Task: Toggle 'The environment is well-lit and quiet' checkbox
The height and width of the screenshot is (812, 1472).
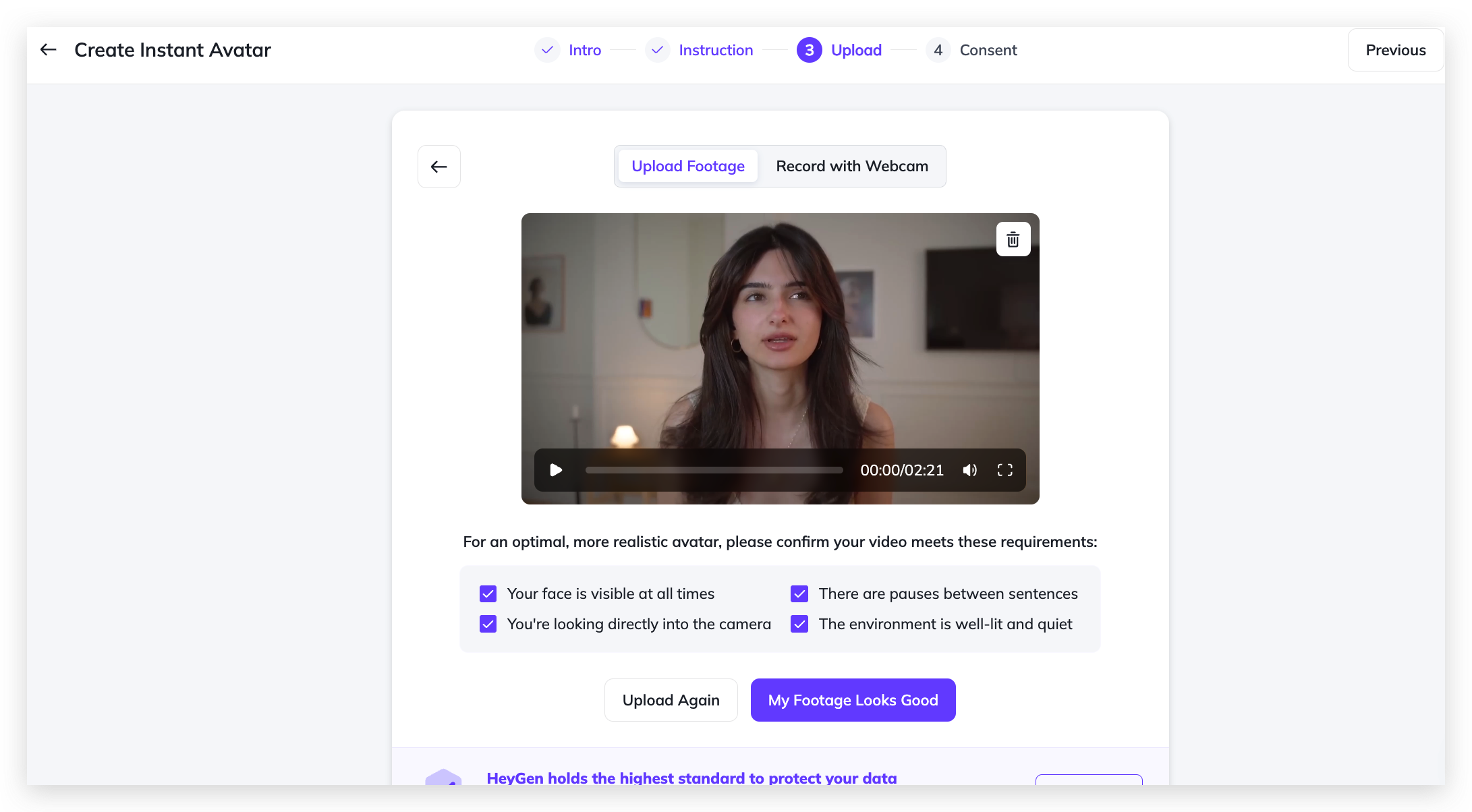Action: pos(799,624)
